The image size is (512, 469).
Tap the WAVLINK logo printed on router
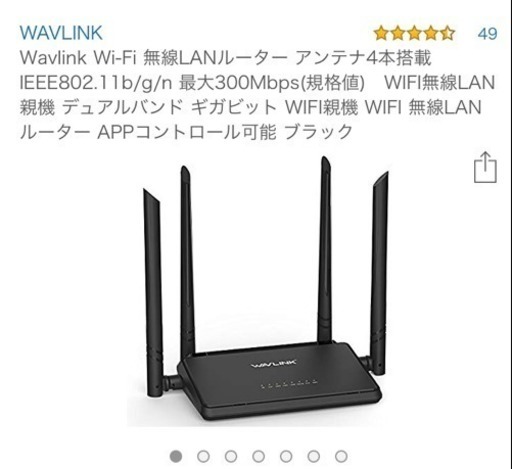tap(273, 364)
